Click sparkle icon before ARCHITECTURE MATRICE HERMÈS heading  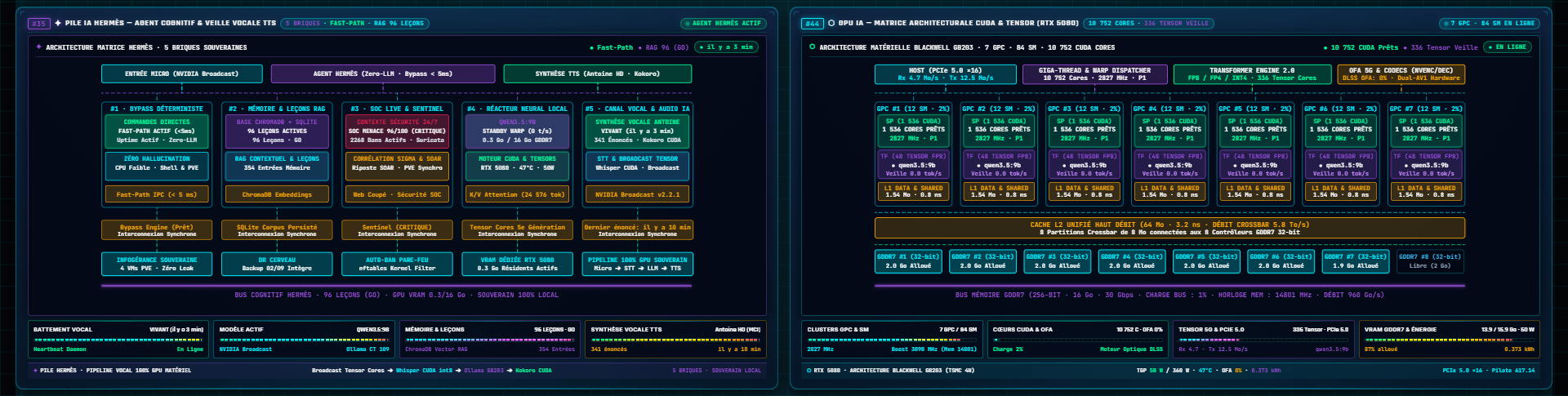point(38,47)
